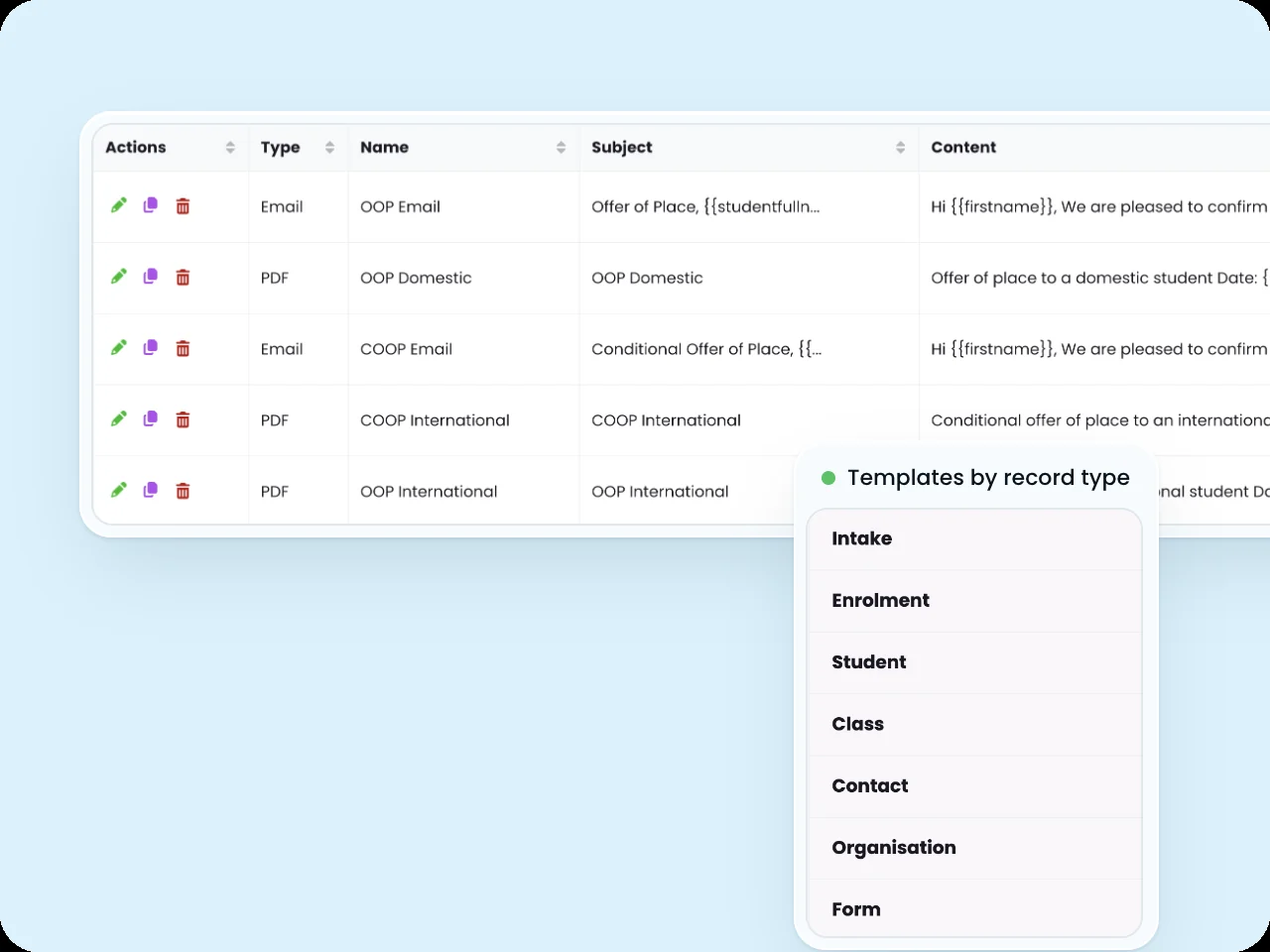
Task: Delete the COOP International template
Action: coord(183,420)
